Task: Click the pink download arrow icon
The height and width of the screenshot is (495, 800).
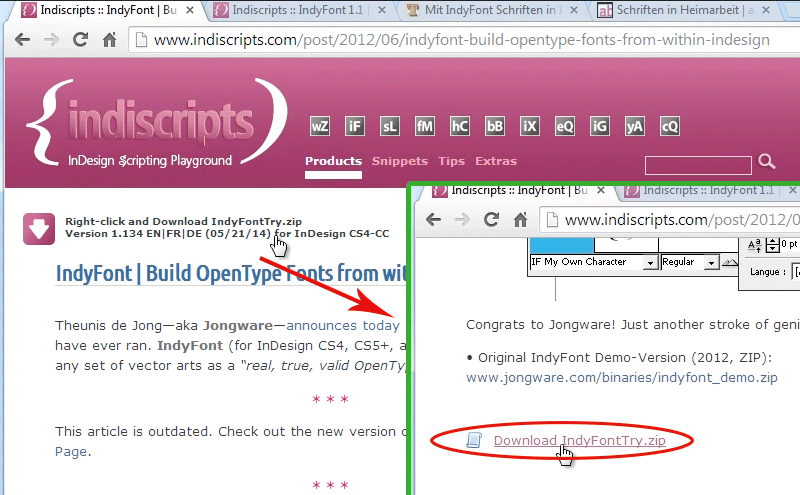Action: click(39, 229)
